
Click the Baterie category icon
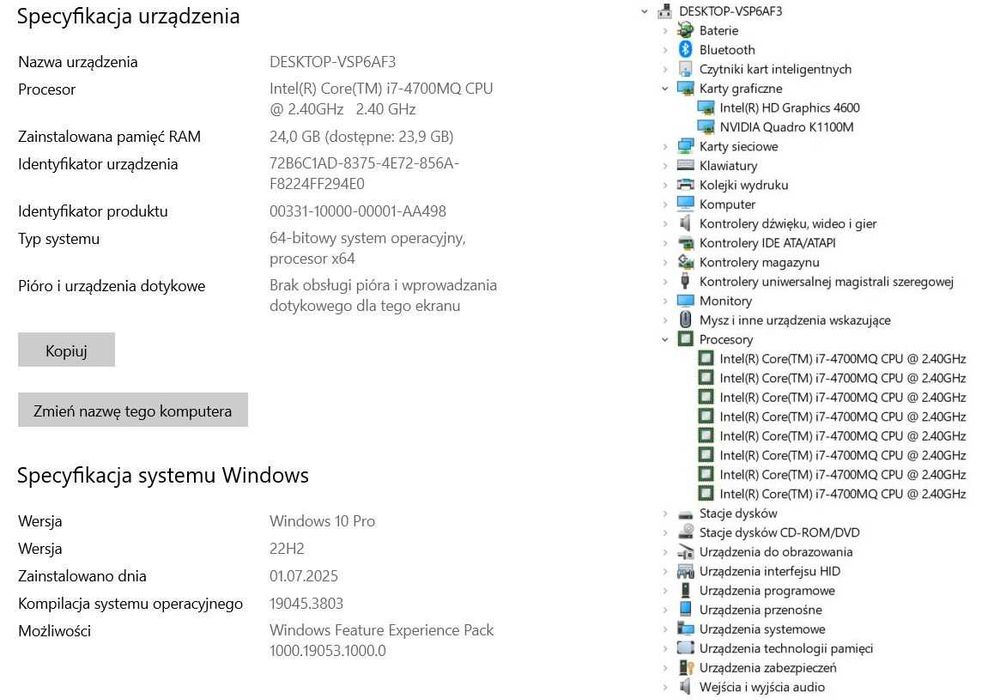pyautogui.click(x=685, y=30)
